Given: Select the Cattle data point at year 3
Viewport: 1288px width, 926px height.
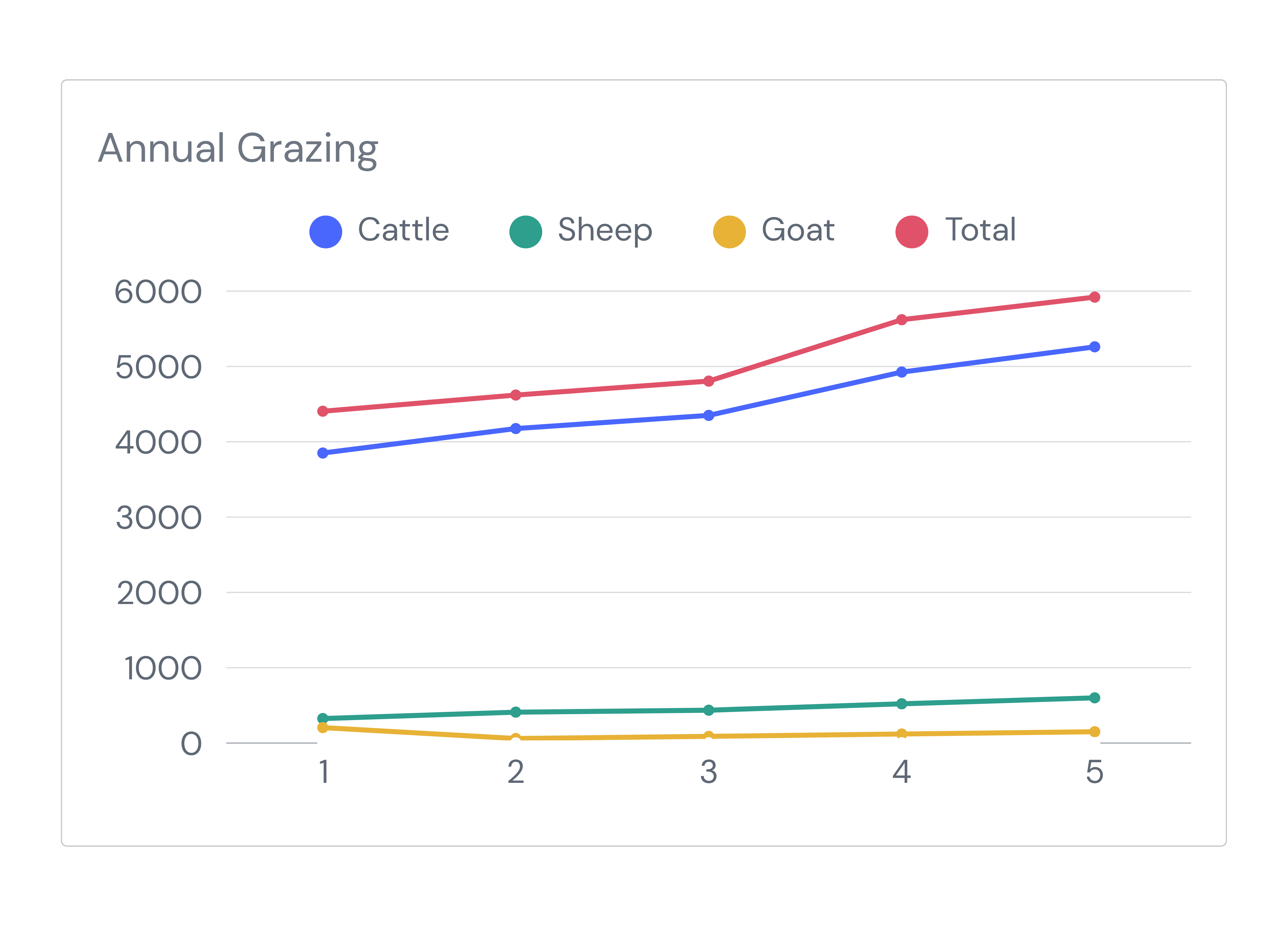Looking at the screenshot, I should [708, 415].
